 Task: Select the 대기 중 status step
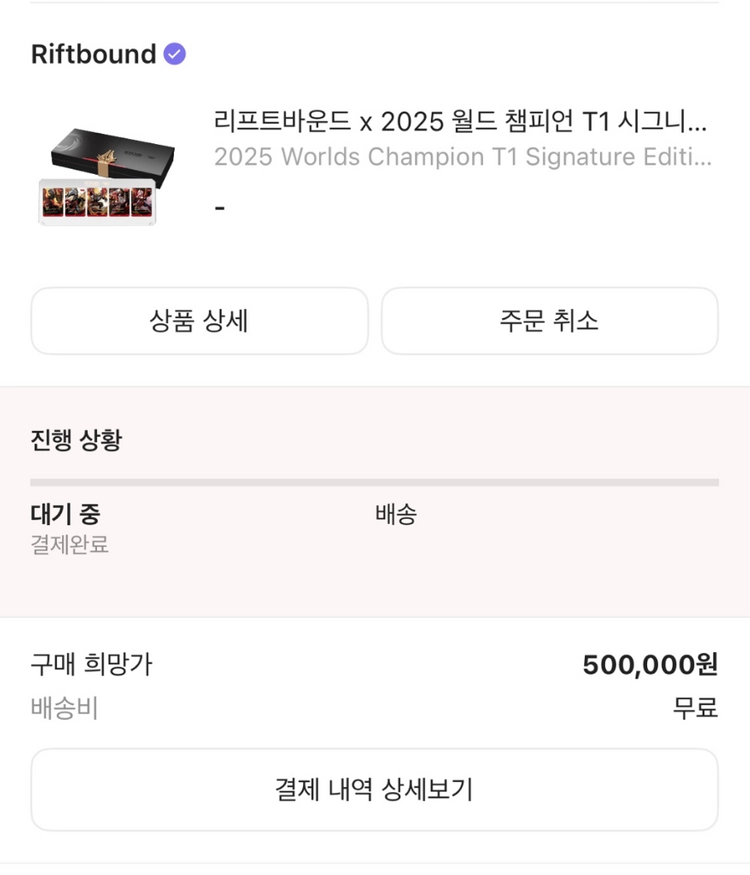point(65,514)
